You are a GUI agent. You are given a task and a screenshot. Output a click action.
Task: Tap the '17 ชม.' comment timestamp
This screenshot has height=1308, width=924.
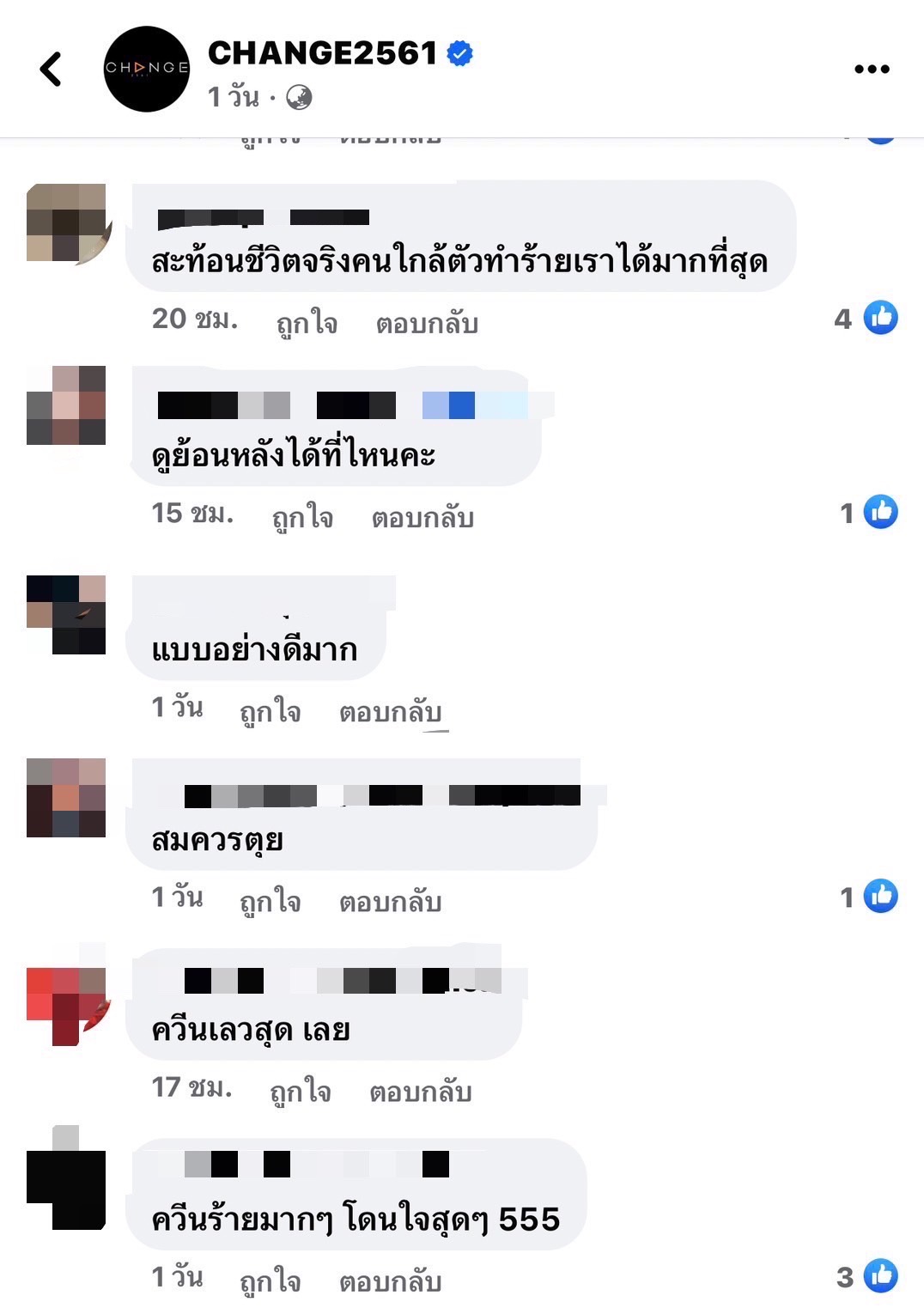(x=191, y=1087)
